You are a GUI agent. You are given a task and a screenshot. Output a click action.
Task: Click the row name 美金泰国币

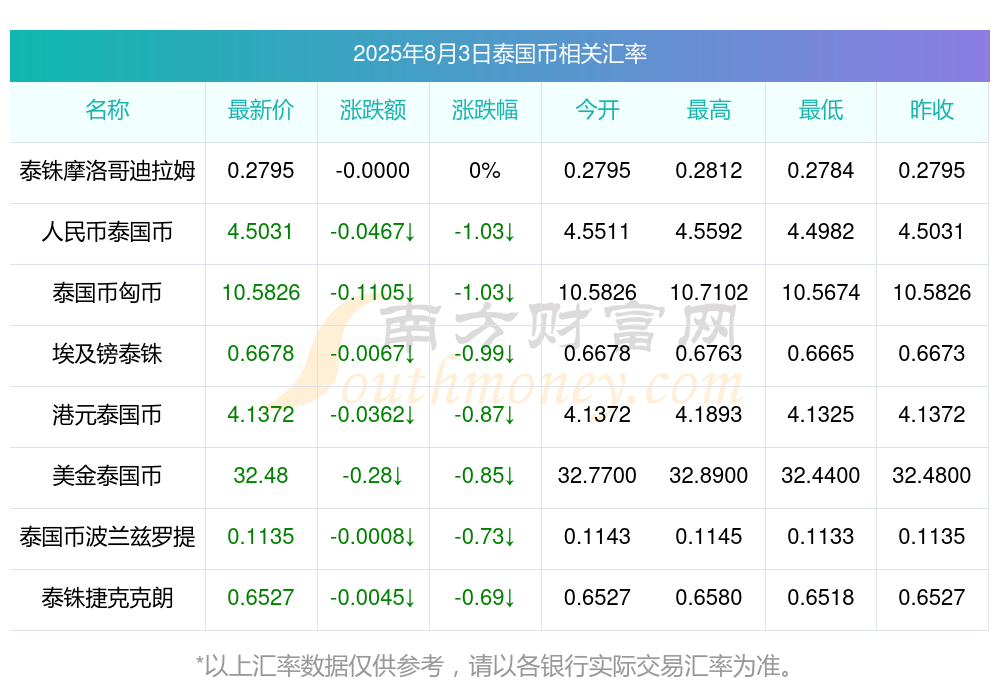click(x=107, y=476)
